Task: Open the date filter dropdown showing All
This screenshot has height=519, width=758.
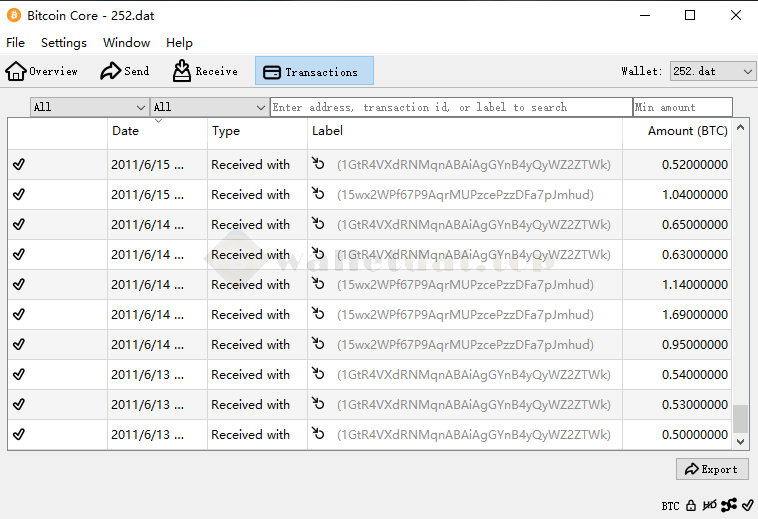Action: [89, 107]
